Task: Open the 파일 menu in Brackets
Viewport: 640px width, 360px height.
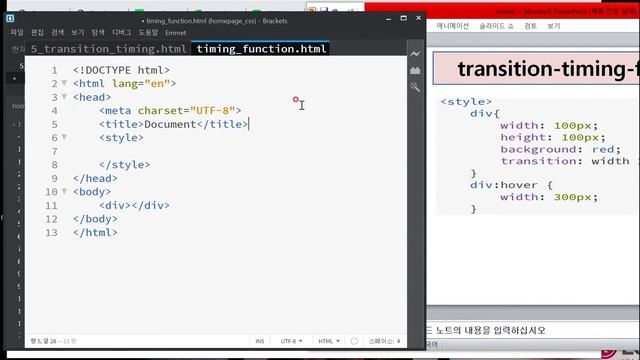Action: point(17,33)
